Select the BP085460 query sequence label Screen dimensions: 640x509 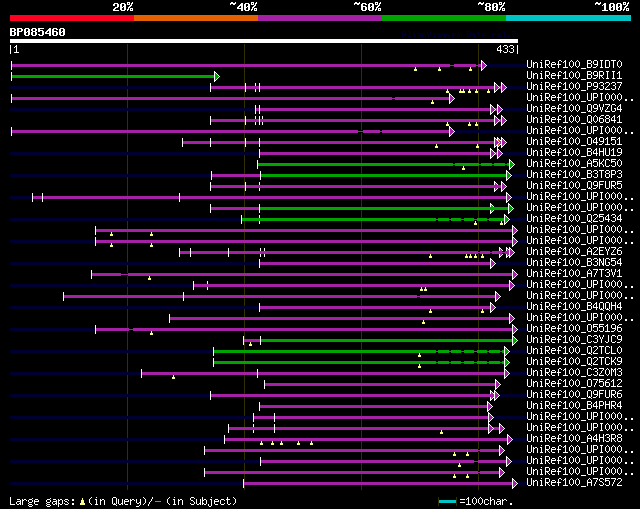tap(38, 32)
